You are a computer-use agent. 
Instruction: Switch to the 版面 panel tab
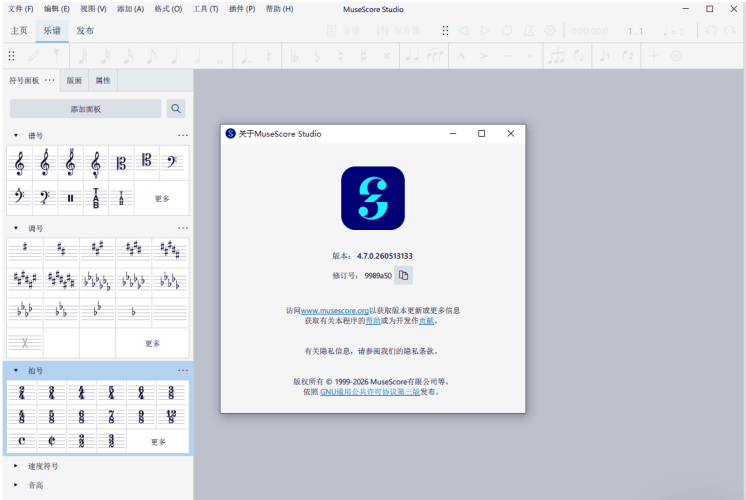point(74,80)
